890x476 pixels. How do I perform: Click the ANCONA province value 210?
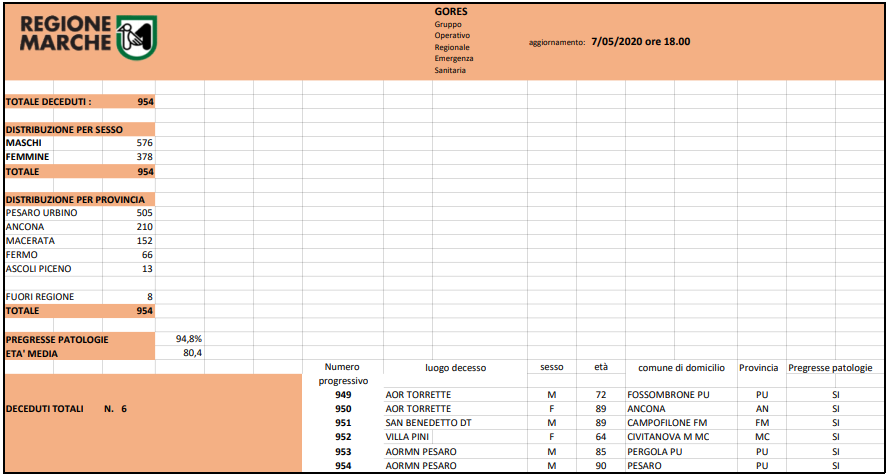click(145, 227)
